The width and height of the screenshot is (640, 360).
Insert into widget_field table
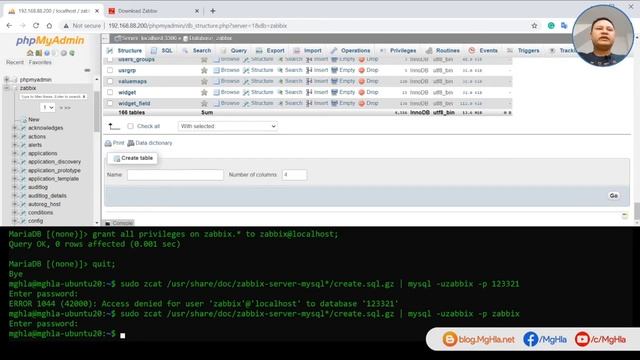click(x=317, y=103)
